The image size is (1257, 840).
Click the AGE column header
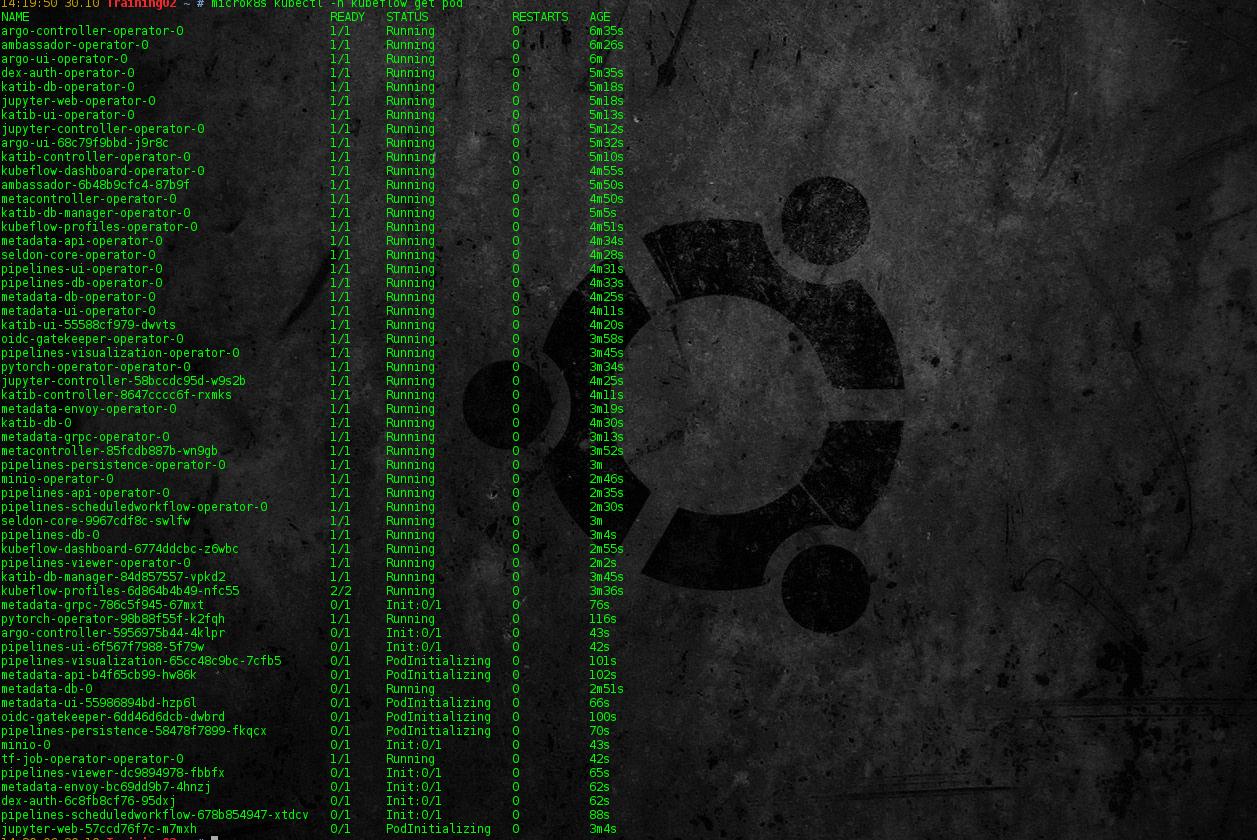pyautogui.click(x=600, y=17)
